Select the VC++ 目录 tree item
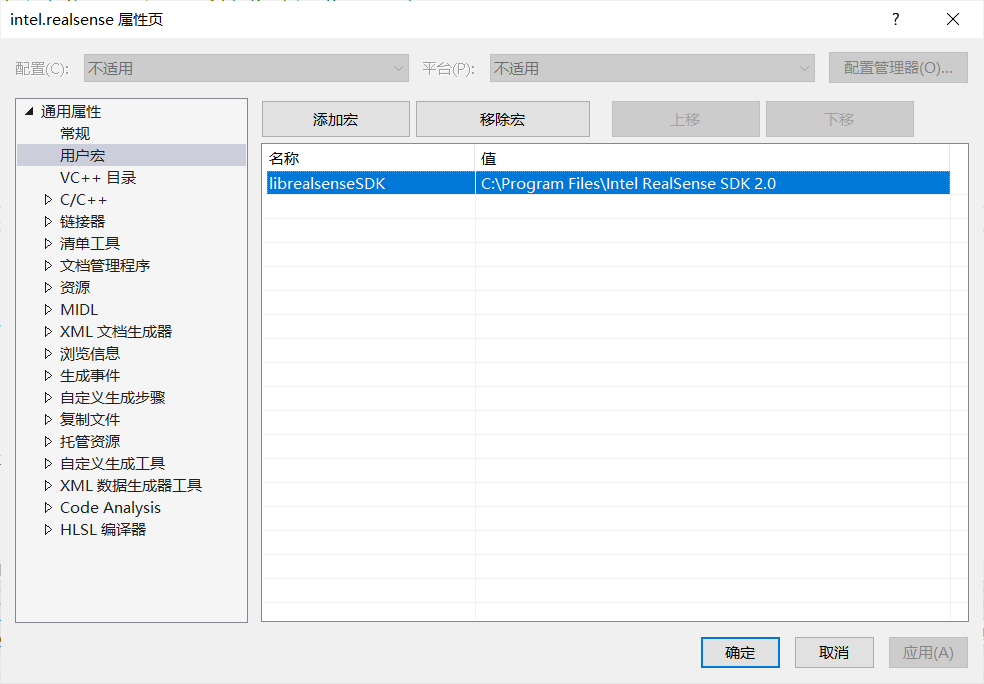984x684 pixels. (96, 177)
